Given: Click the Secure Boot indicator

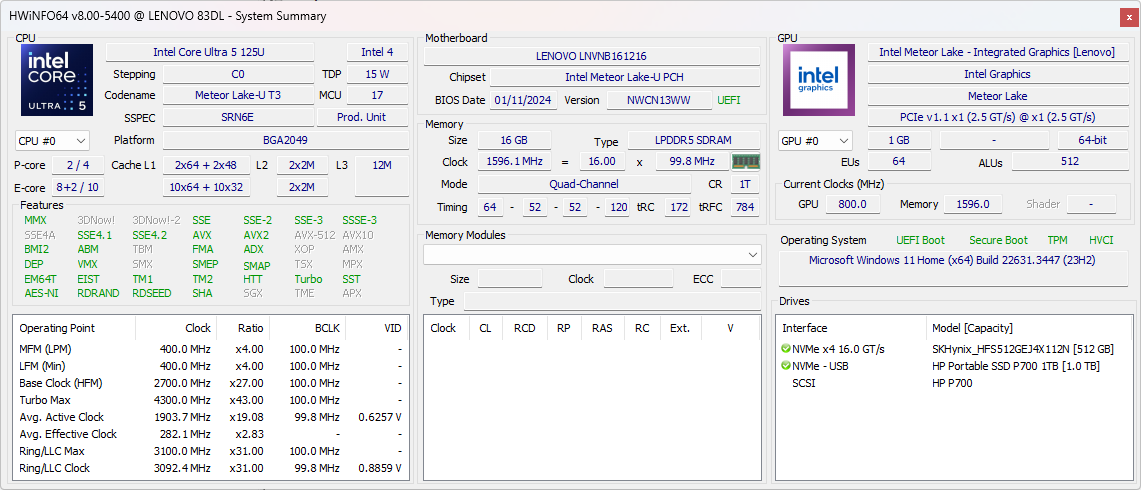Looking at the screenshot, I should pyautogui.click(x=998, y=240).
